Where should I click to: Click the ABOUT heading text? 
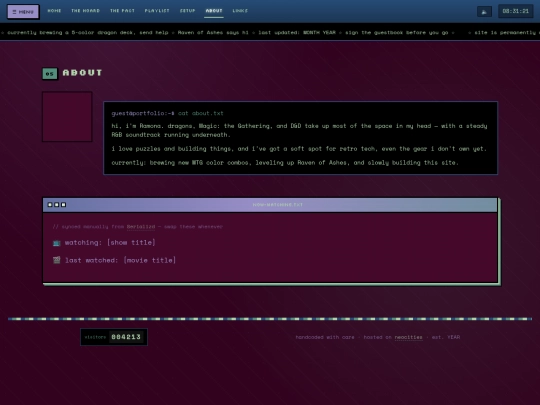click(x=83, y=73)
